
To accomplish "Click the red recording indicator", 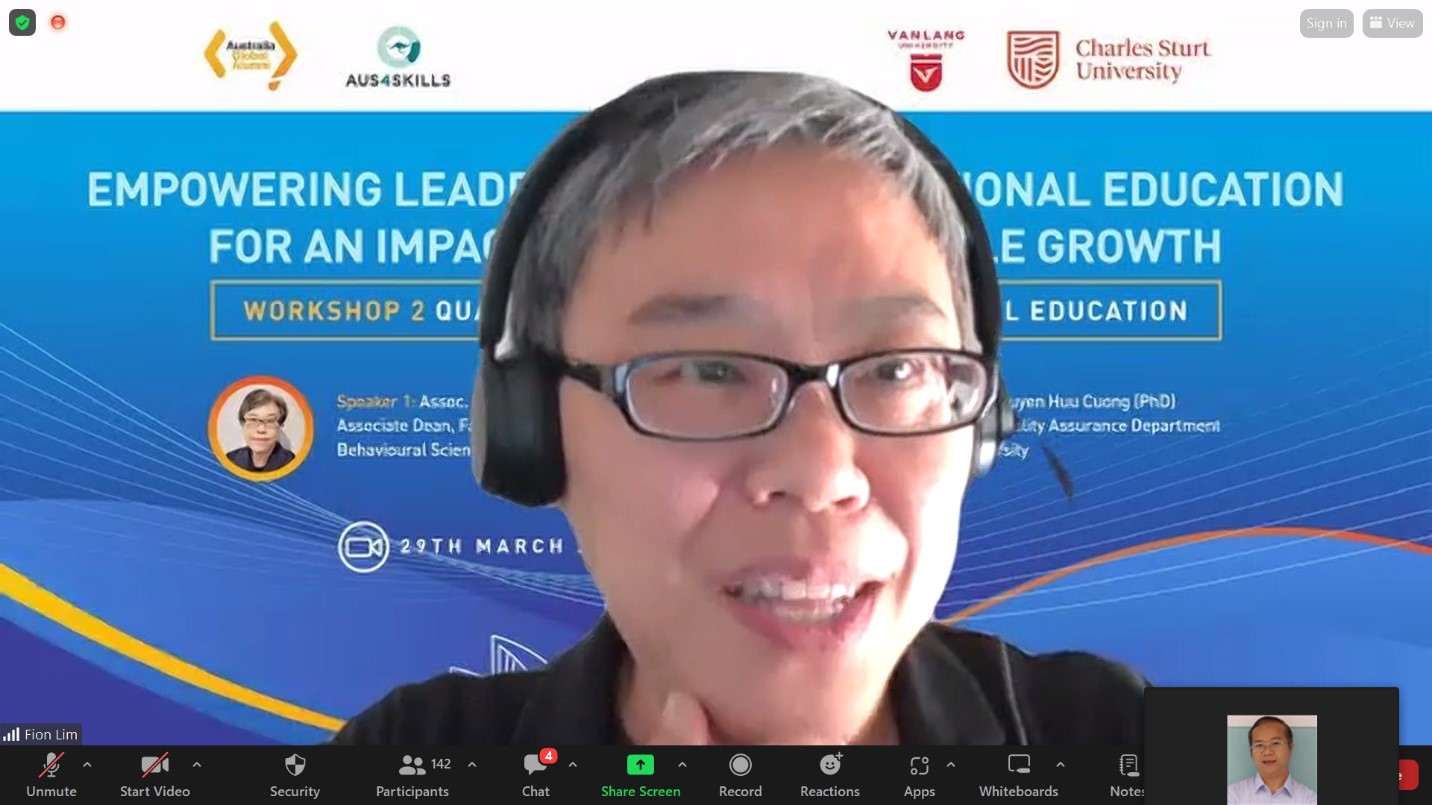I will point(58,22).
